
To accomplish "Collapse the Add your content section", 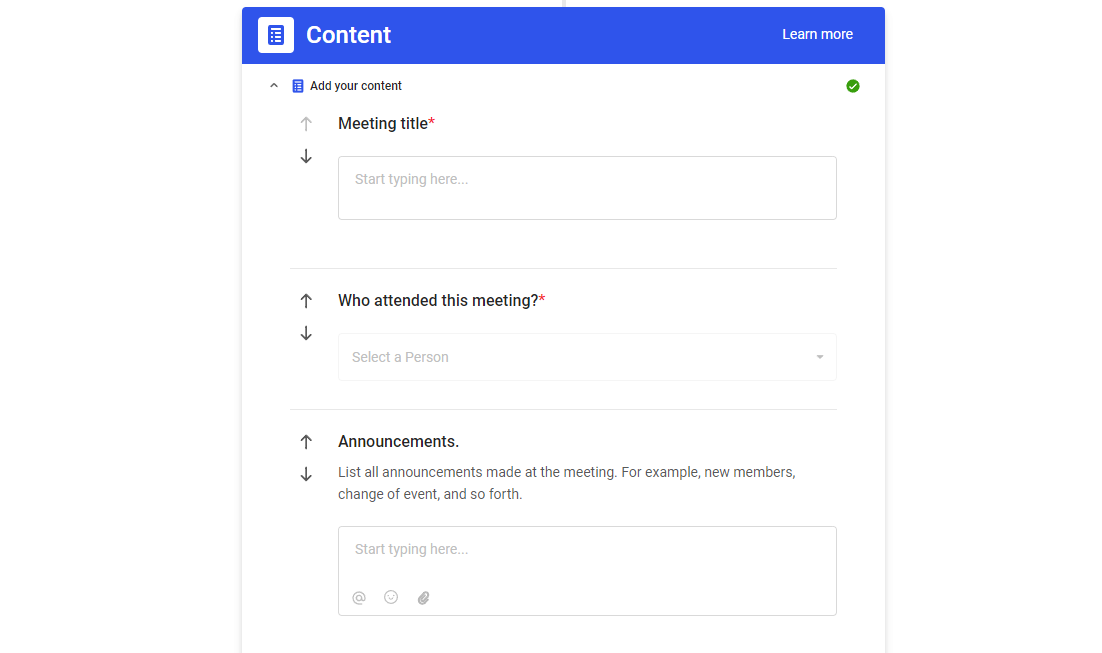I will 273,85.
